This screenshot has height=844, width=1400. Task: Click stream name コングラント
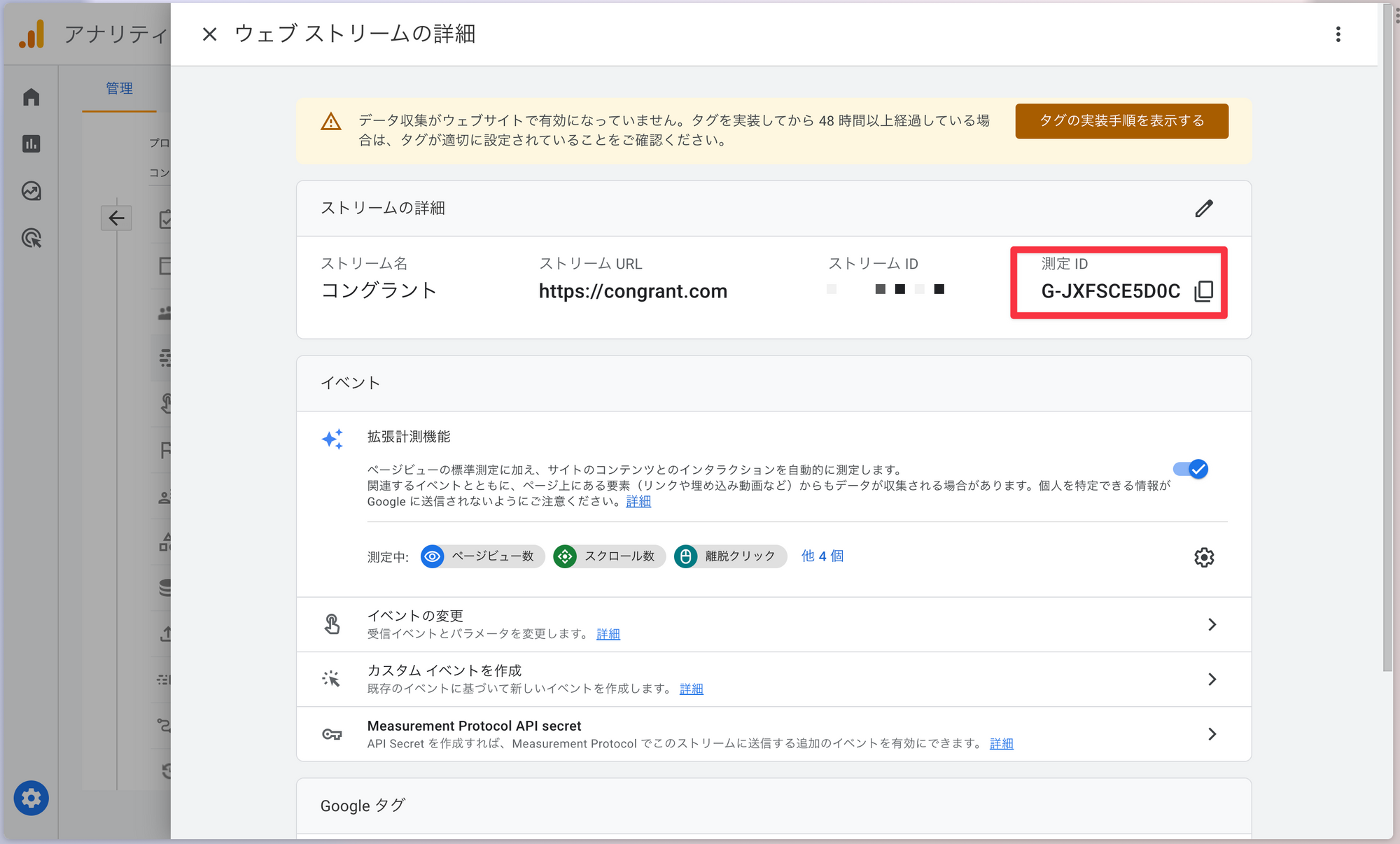379,290
